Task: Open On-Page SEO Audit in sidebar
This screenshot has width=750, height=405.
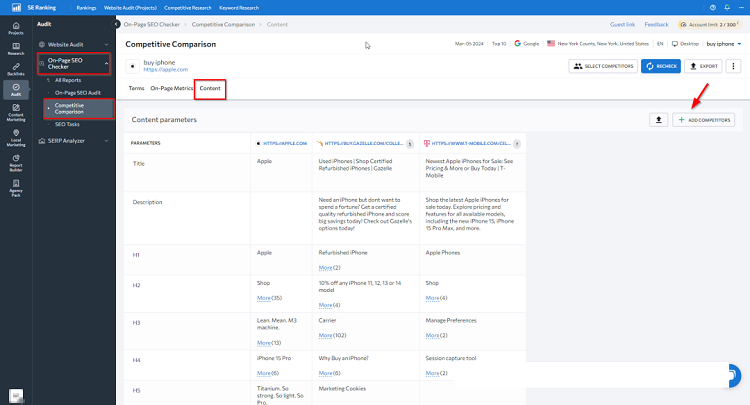Action: (x=77, y=93)
